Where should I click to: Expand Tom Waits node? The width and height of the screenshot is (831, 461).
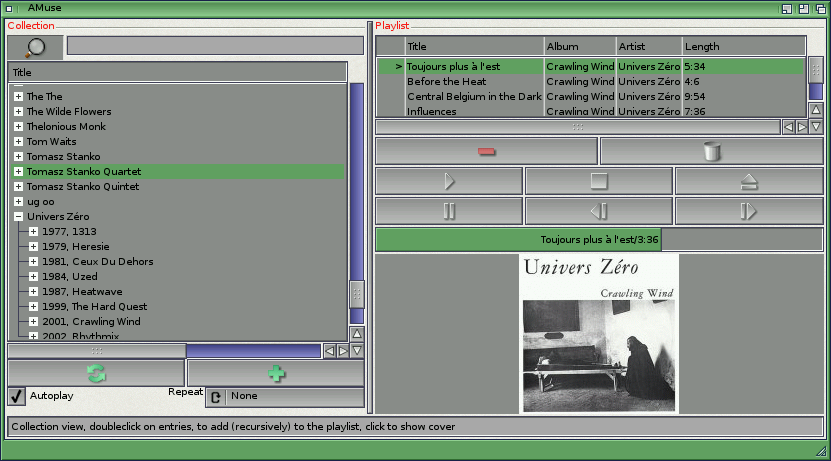click(x=19, y=141)
